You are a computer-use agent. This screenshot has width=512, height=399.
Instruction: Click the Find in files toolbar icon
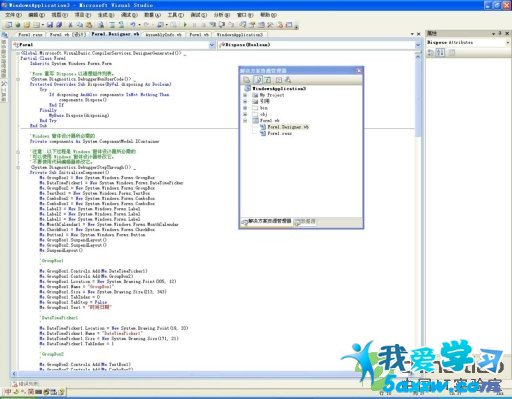point(101,25)
